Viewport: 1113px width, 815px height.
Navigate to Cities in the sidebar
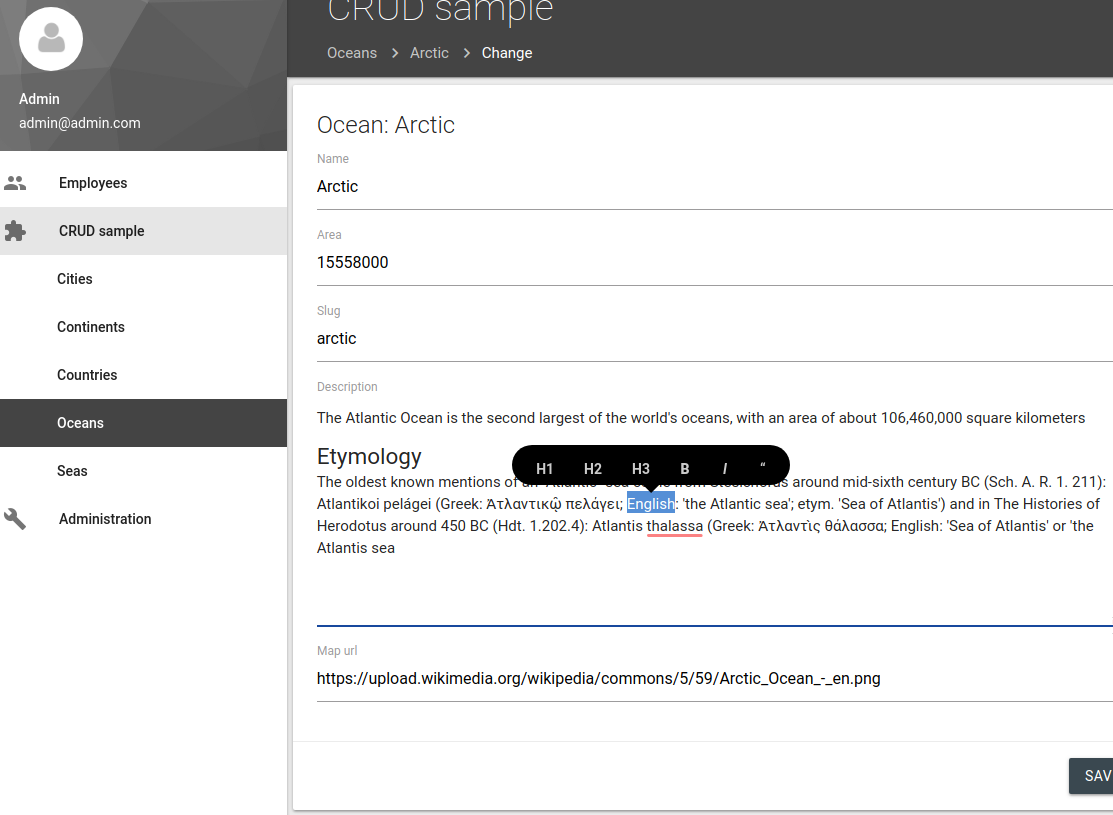click(x=73, y=279)
